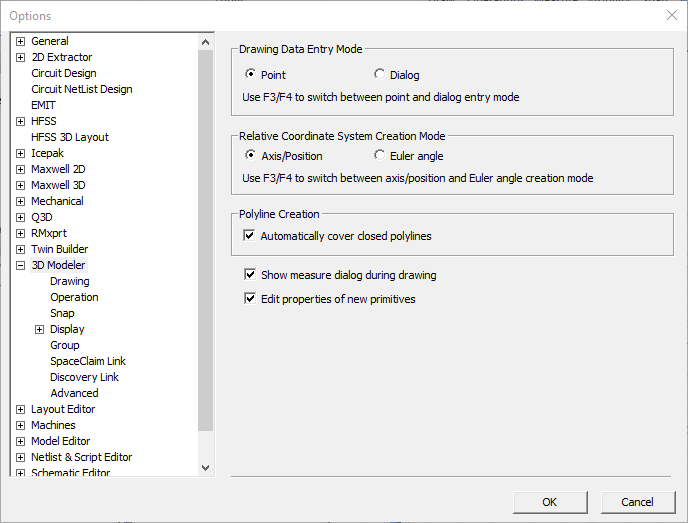Toggle Automatically cover closed polylines
The image size is (688, 523).
coord(250,236)
